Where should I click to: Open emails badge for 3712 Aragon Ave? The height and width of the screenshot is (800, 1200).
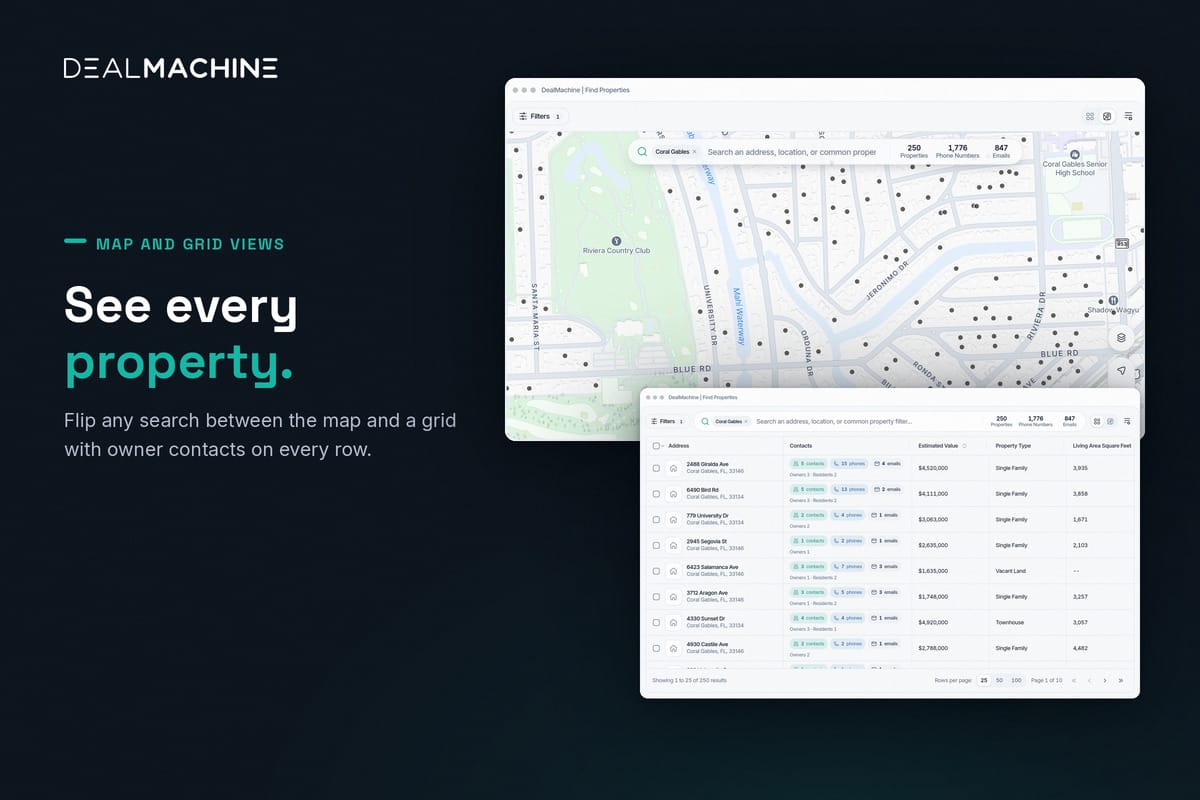(885, 592)
